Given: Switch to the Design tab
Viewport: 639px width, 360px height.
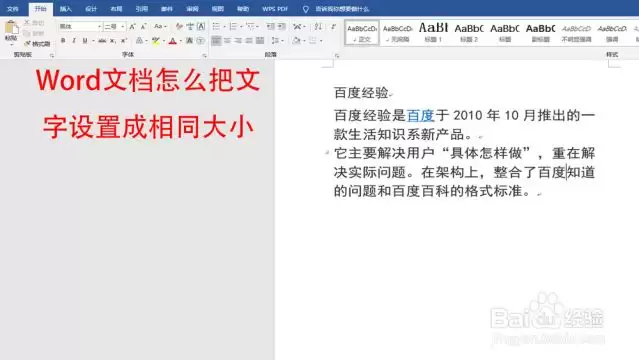Looking at the screenshot, I should (x=90, y=9).
